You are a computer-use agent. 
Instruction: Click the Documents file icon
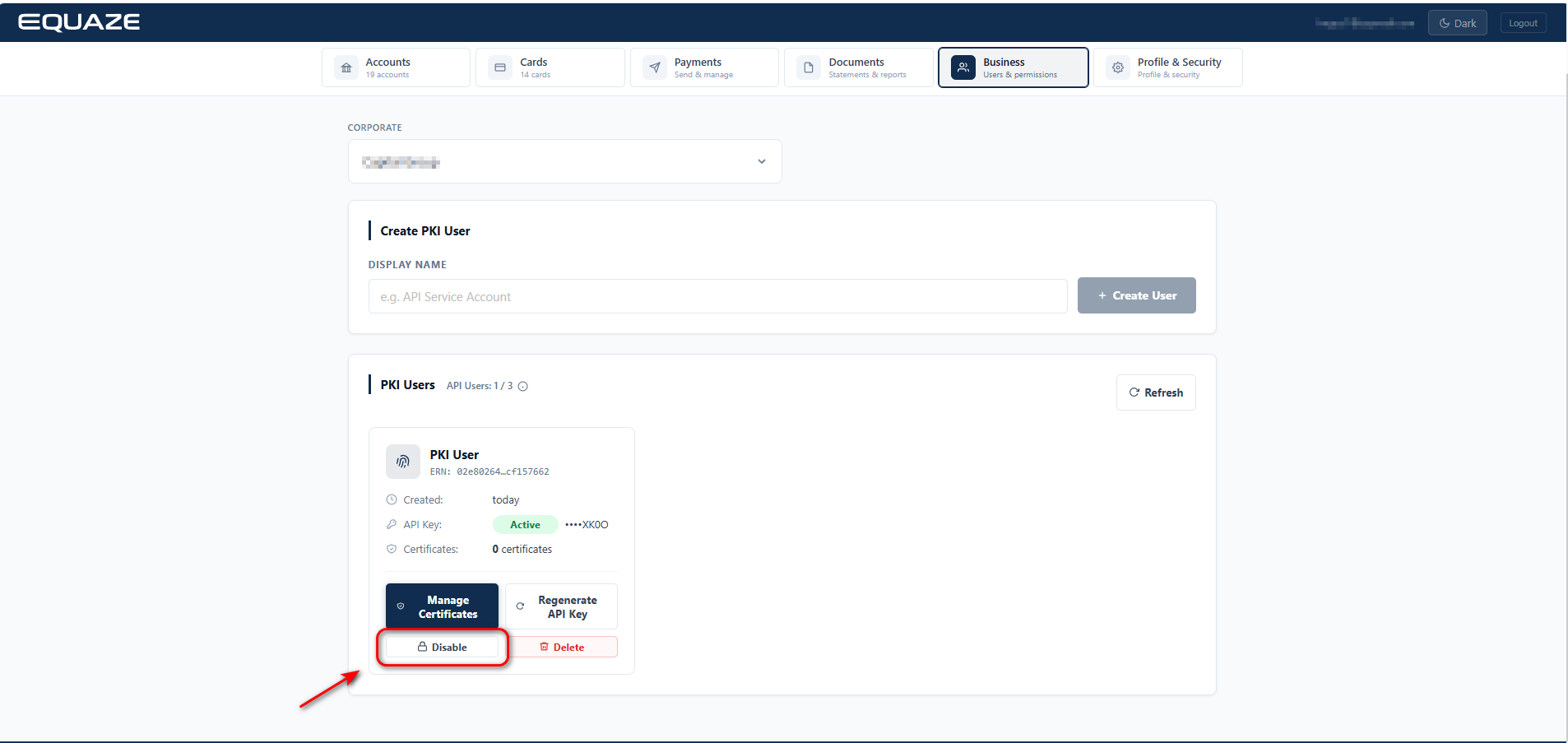coord(809,67)
